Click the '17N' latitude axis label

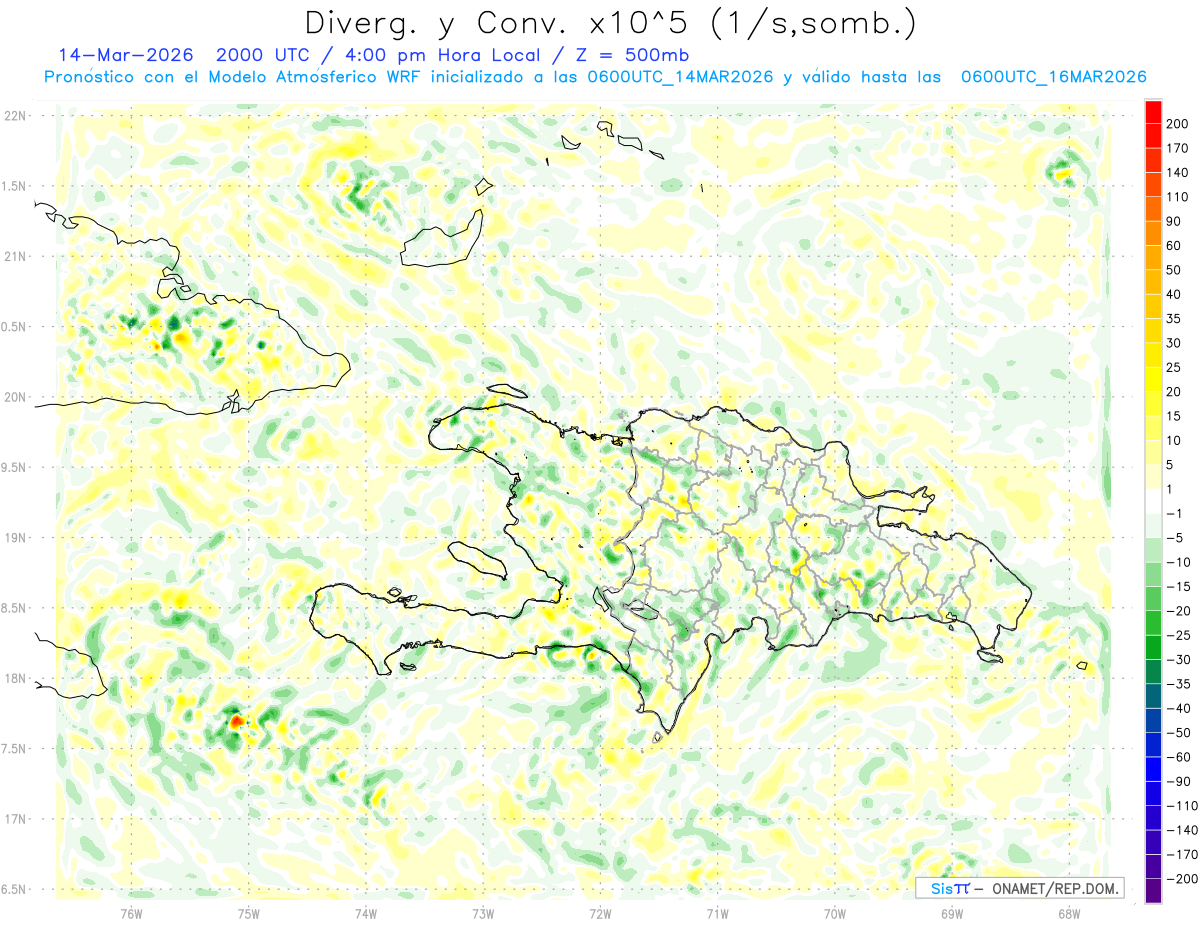pos(15,819)
